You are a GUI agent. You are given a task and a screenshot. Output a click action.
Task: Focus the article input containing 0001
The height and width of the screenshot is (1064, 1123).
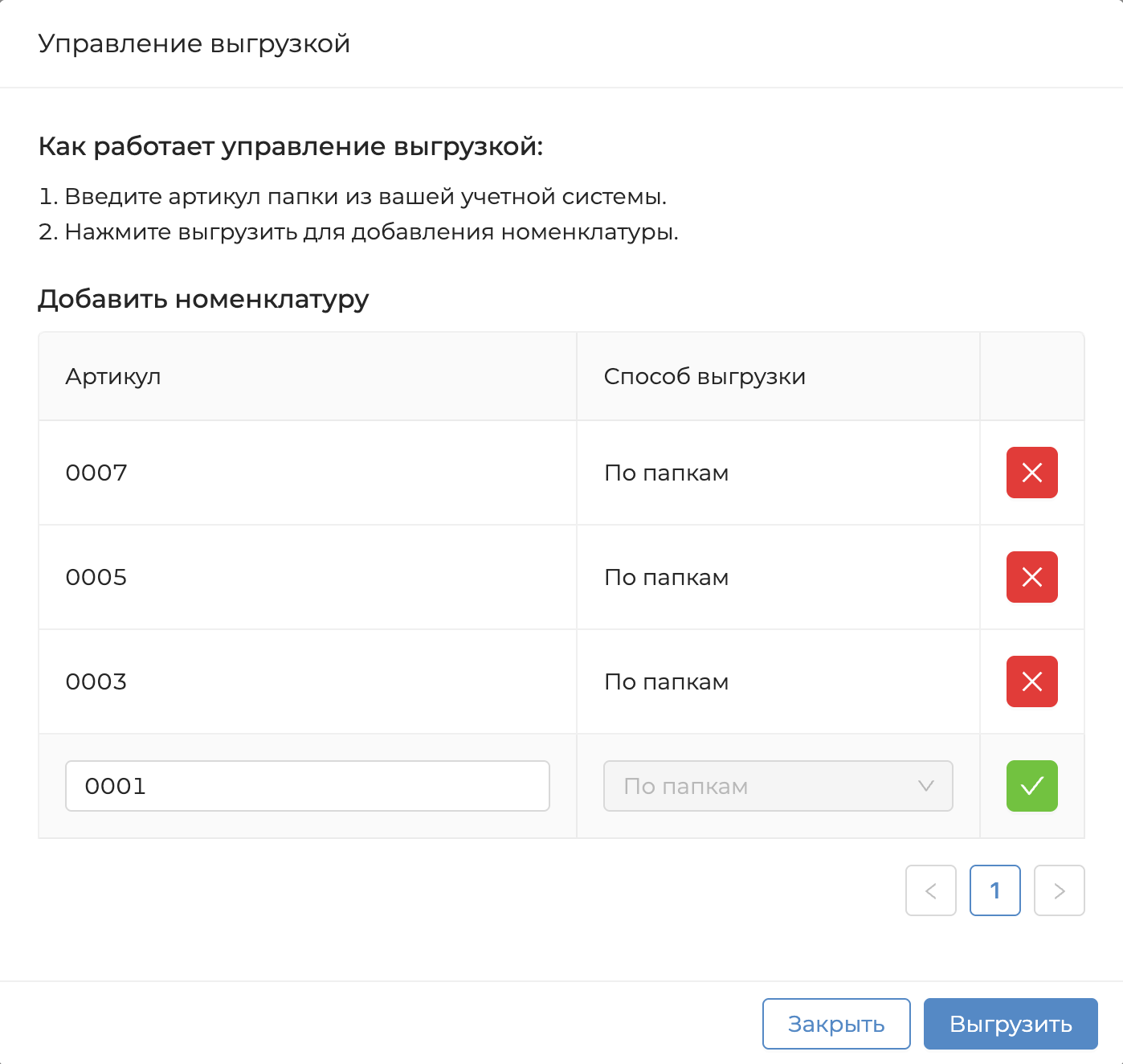pos(307,786)
